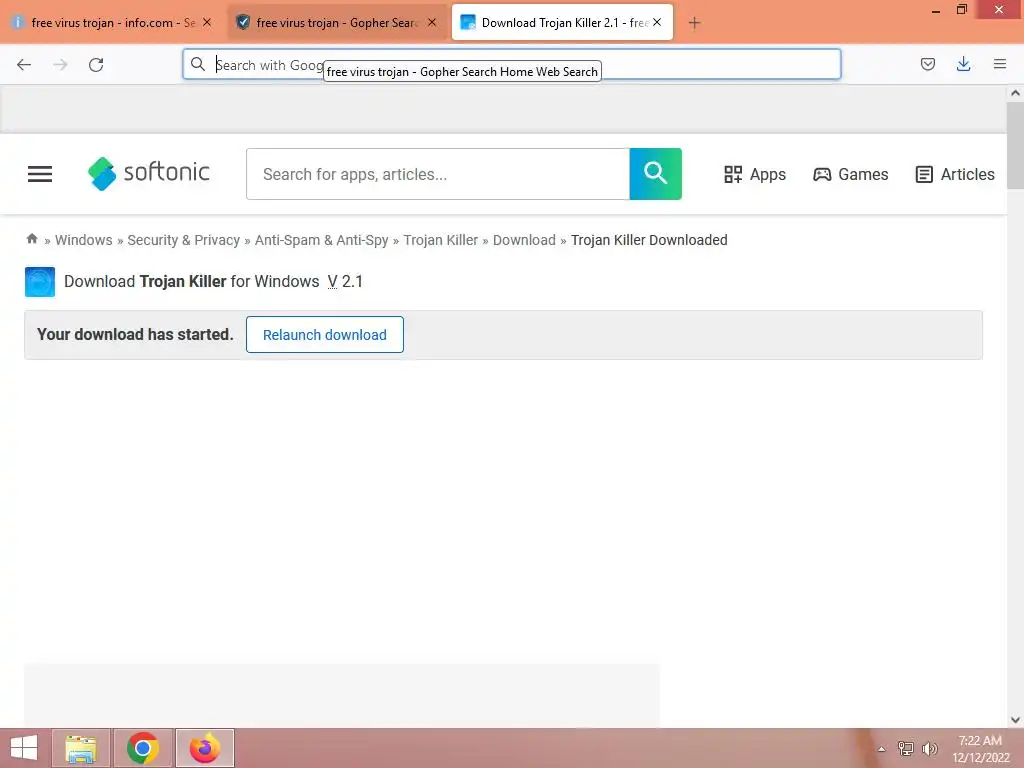Screen dimensions: 1024x768
Task: Open the Security & Privacy breadcrumb
Action: click(184, 240)
